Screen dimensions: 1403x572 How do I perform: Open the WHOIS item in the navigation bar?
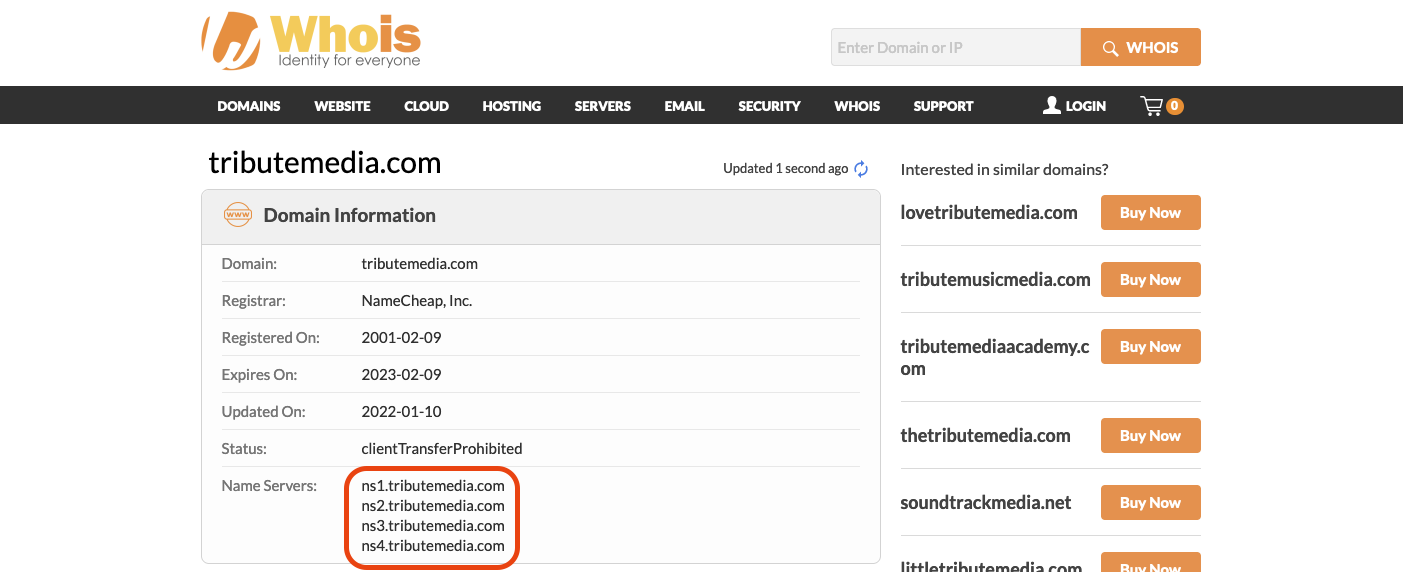tap(857, 106)
